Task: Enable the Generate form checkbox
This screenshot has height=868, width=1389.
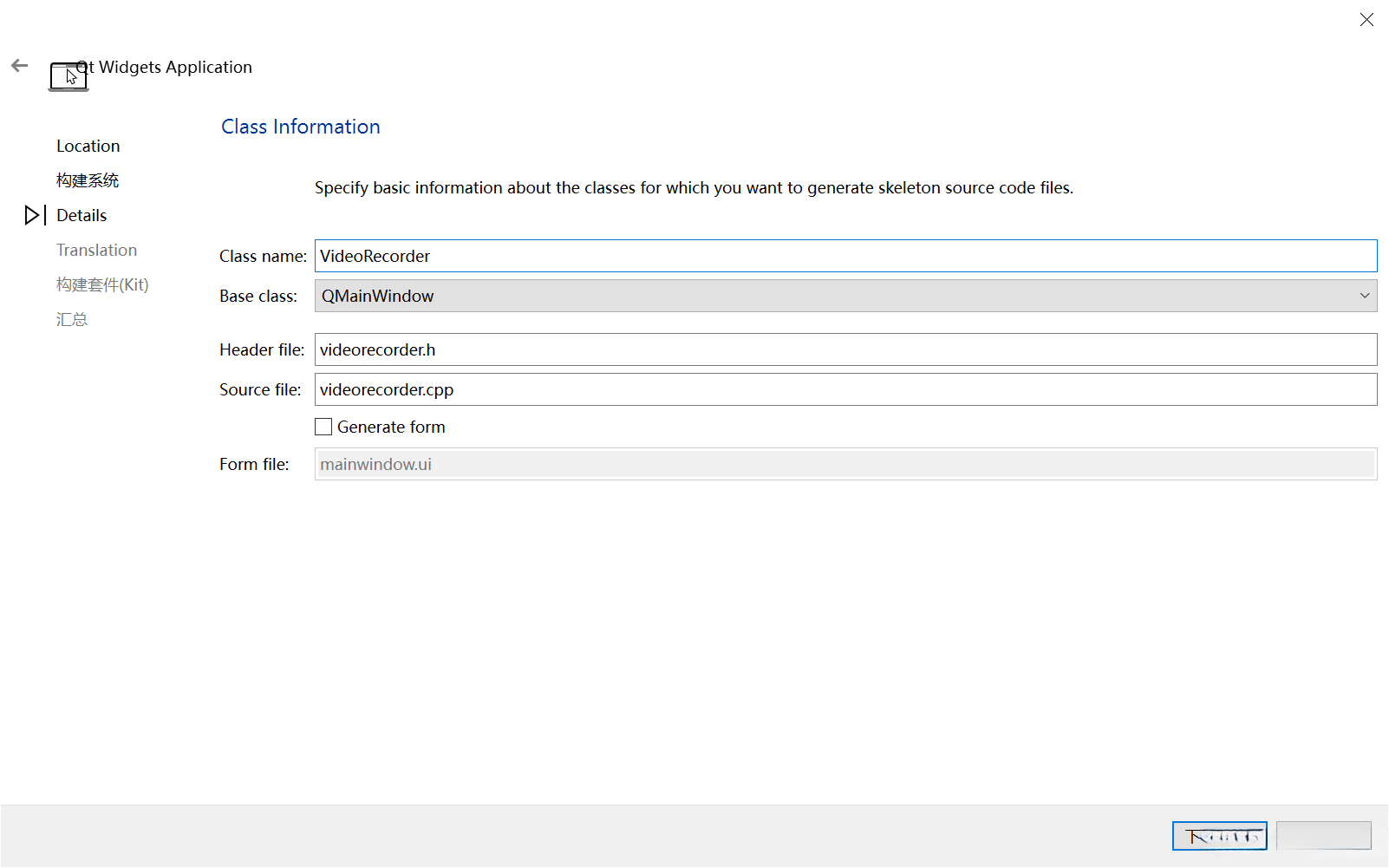Action: [323, 427]
